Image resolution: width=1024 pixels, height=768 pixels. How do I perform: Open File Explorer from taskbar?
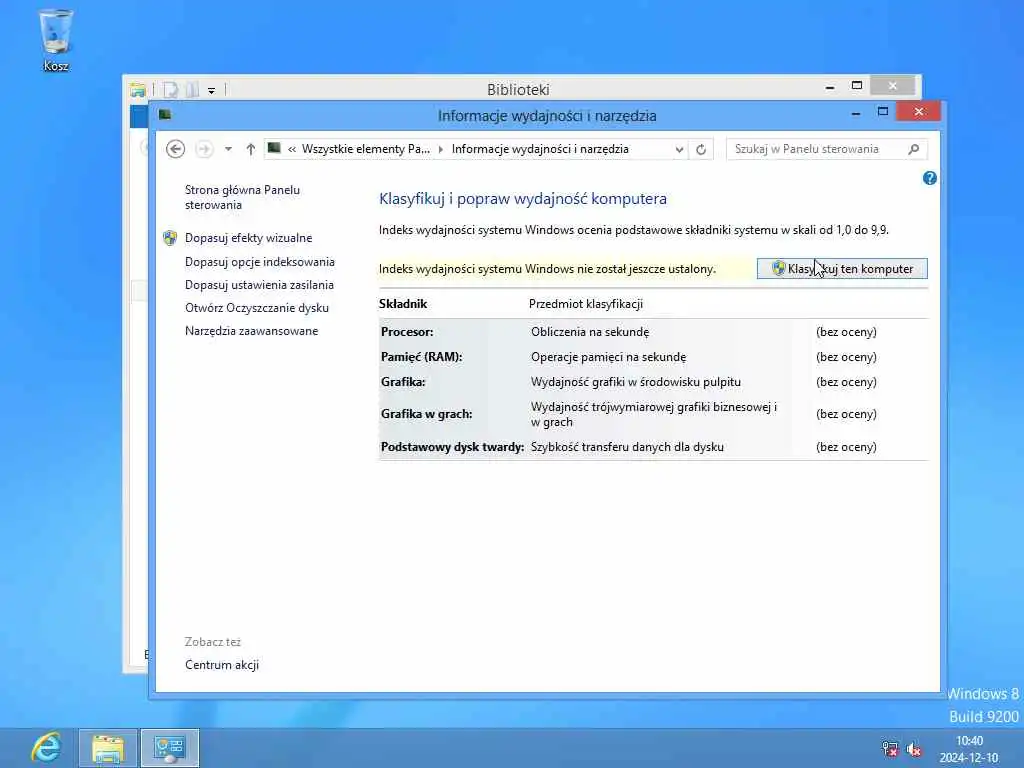(x=108, y=748)
